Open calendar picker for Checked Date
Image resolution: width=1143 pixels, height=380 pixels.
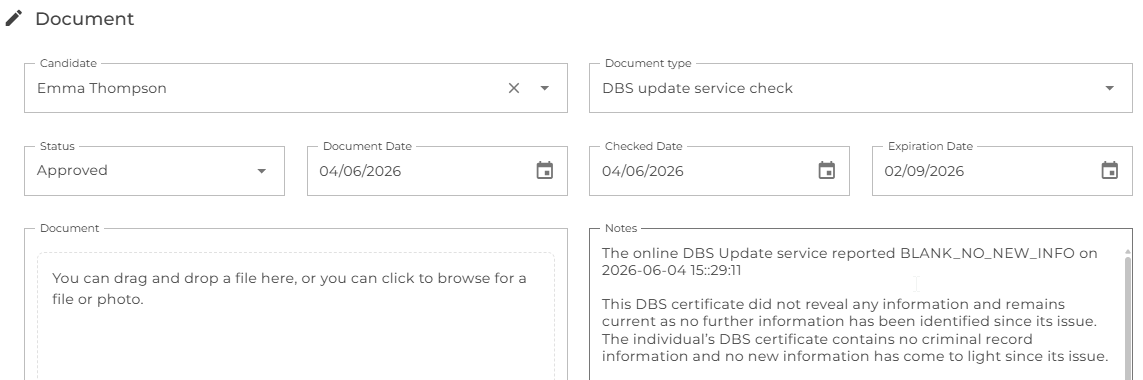point(827,171)
